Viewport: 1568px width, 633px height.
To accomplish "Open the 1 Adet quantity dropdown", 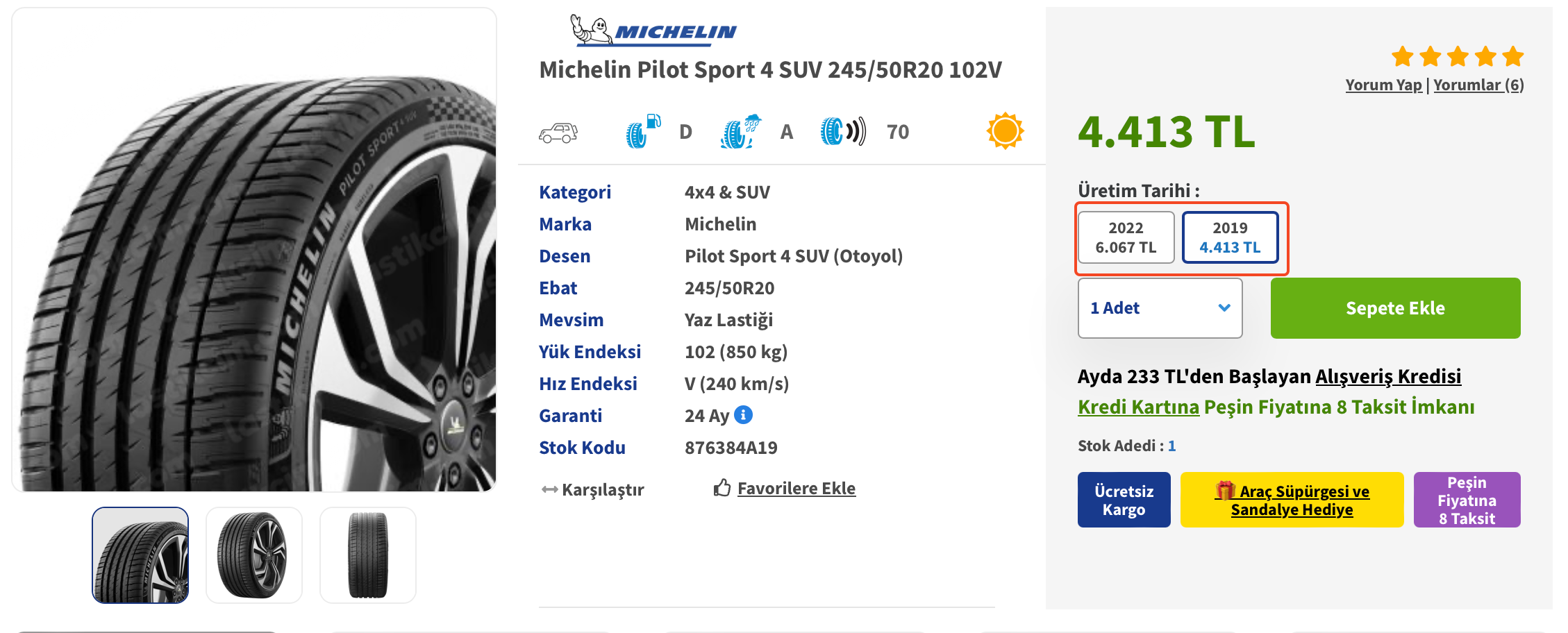I will tap(1160, 308).
